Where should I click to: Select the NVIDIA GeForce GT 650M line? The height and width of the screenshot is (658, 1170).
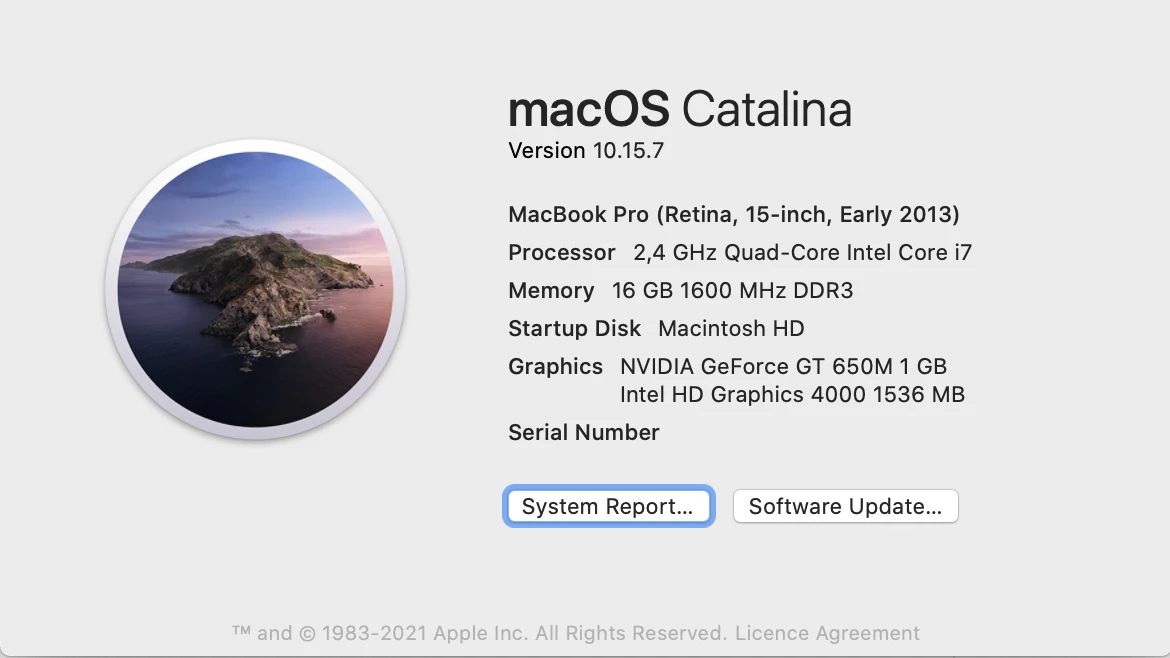[783, 367]
